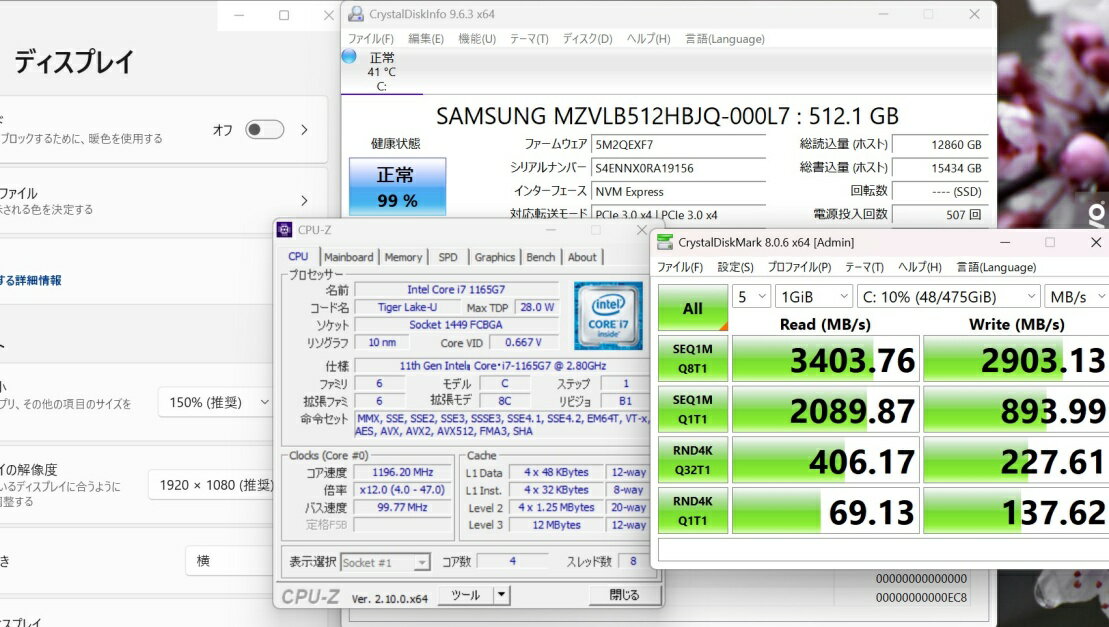The image size is (1109, 627).
Task: Click the CrystalDiskMark title bar app icon
Action: tap(665, 242)
